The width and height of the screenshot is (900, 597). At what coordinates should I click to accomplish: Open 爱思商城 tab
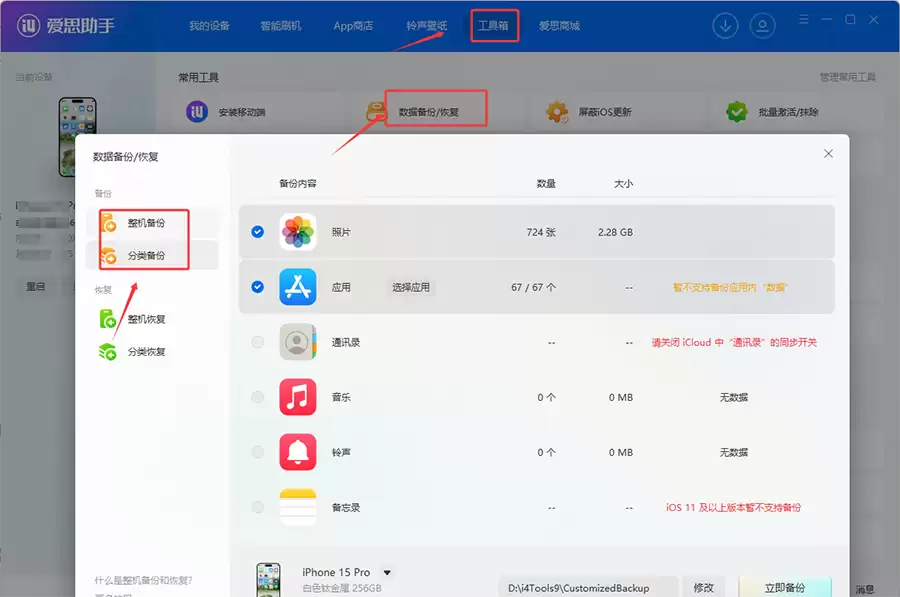[559, 26]
